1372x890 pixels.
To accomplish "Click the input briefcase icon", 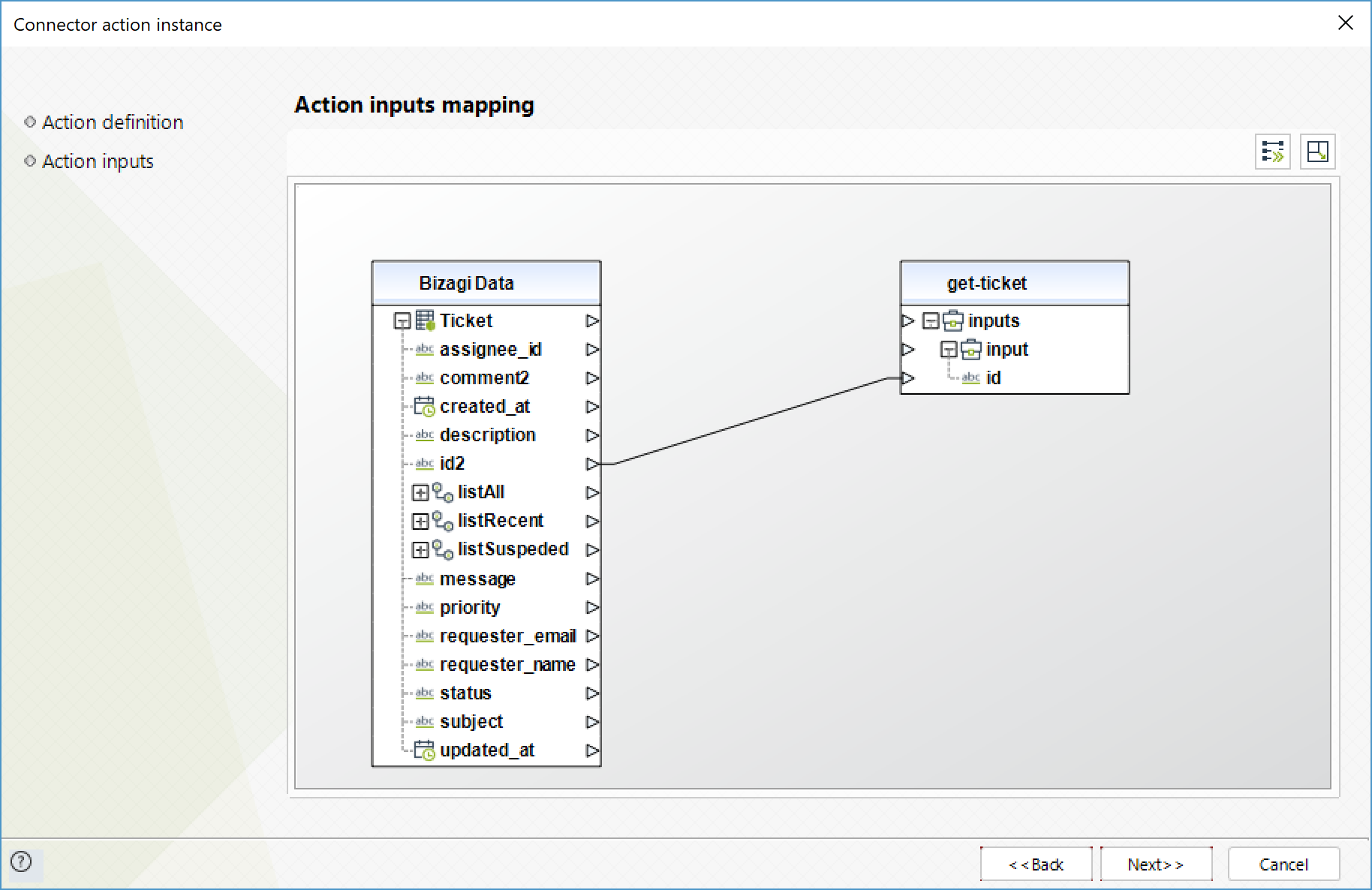I will 971,349.
